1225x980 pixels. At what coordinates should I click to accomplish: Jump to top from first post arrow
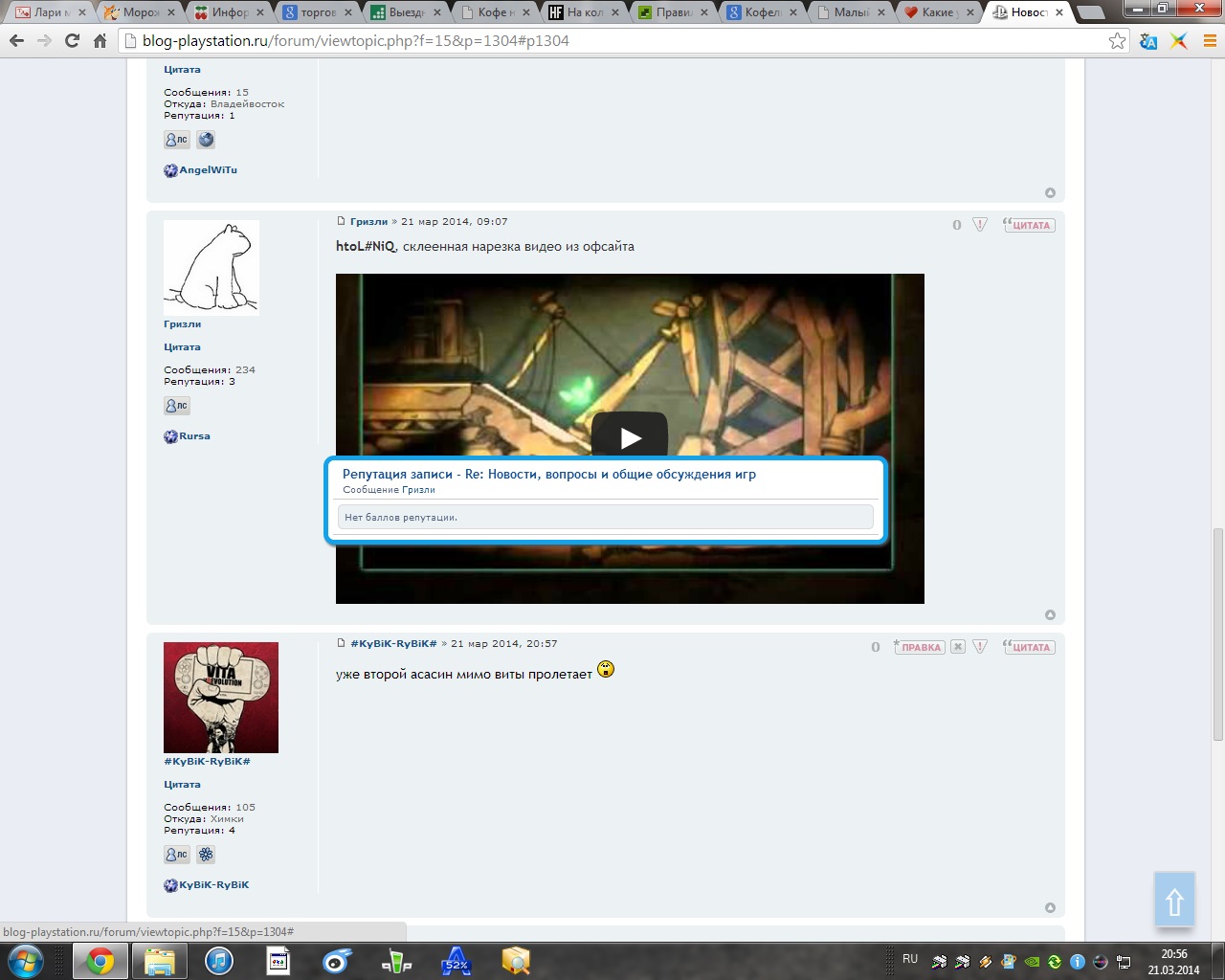[x=1050, y=192]
